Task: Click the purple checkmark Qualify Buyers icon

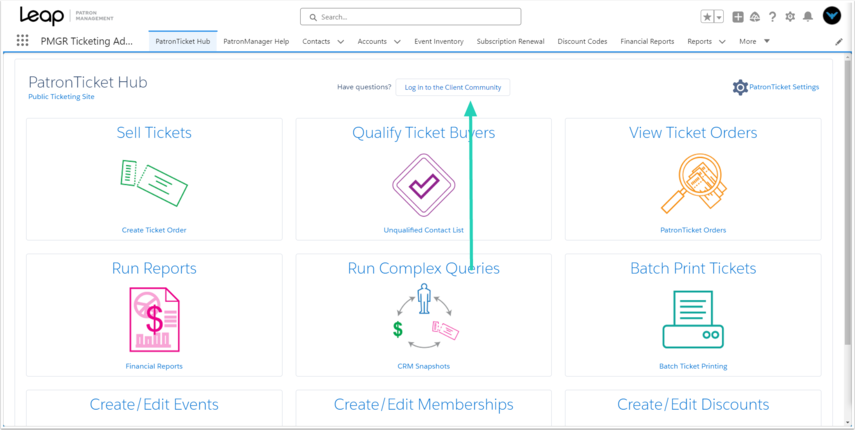Action: pos(424,184)
